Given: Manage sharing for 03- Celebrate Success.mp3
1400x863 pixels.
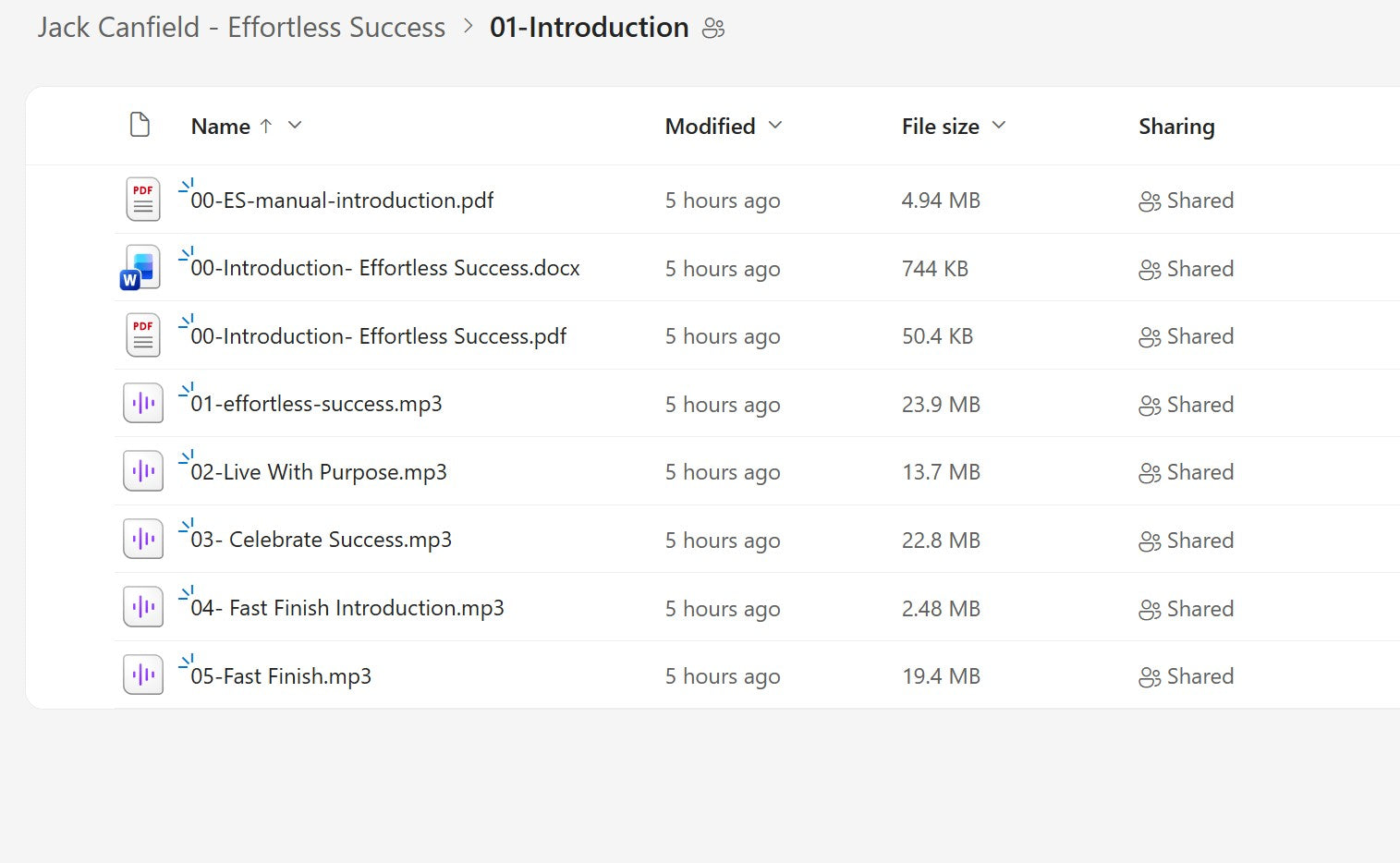Looking at the screenshot, I should pyautogui.click(x=1187, y=541).
